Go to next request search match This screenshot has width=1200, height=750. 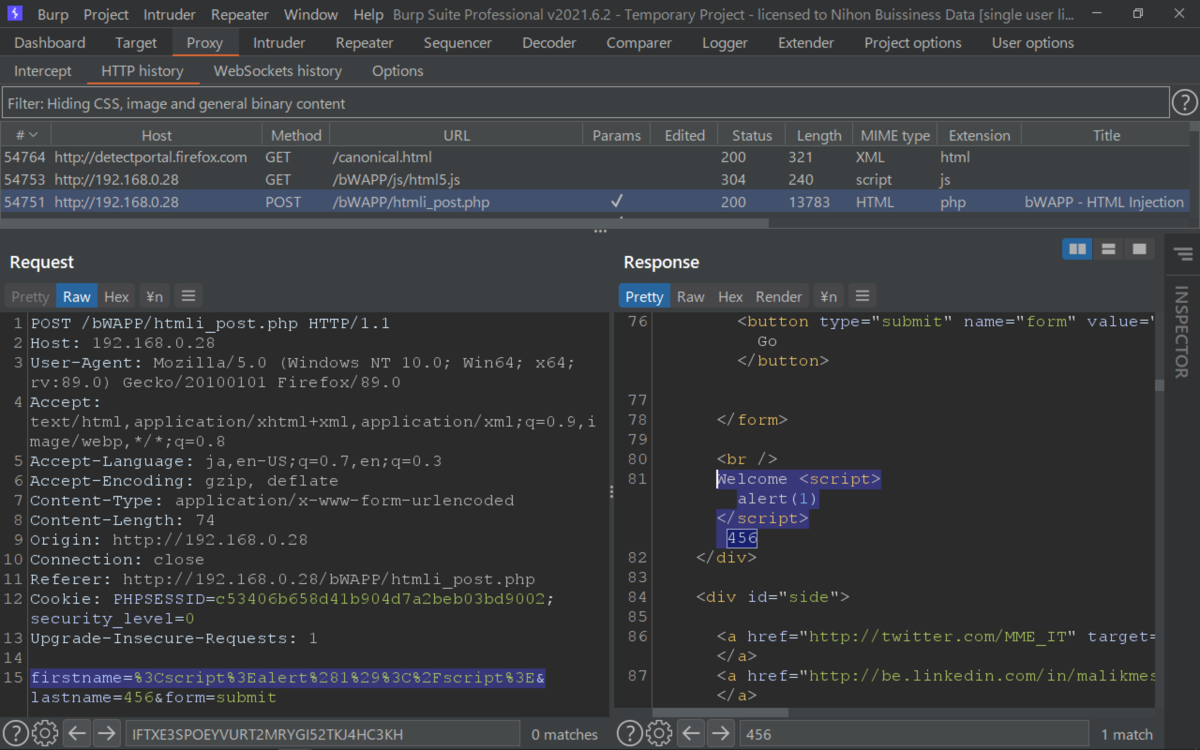107,733
